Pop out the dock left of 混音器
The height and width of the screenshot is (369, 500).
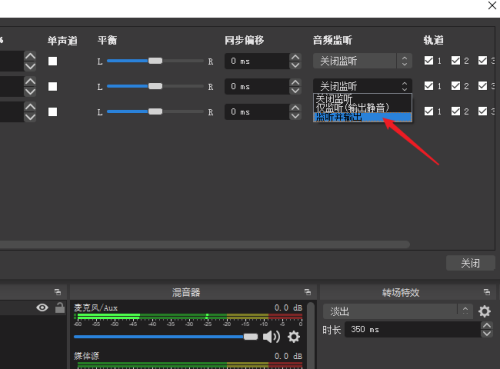pos(58,292)
